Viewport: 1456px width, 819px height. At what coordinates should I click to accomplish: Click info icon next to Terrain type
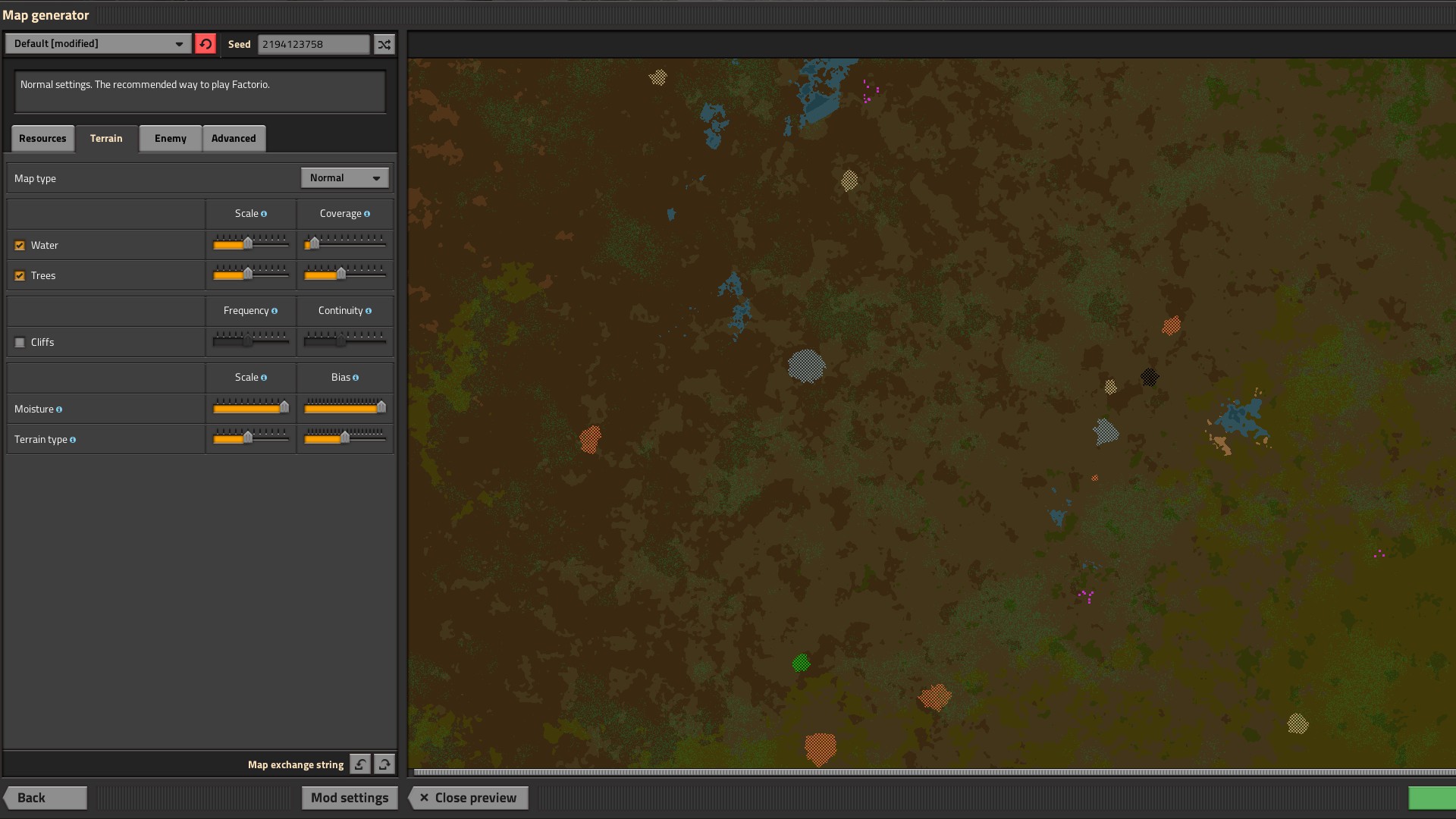[73, 440]
